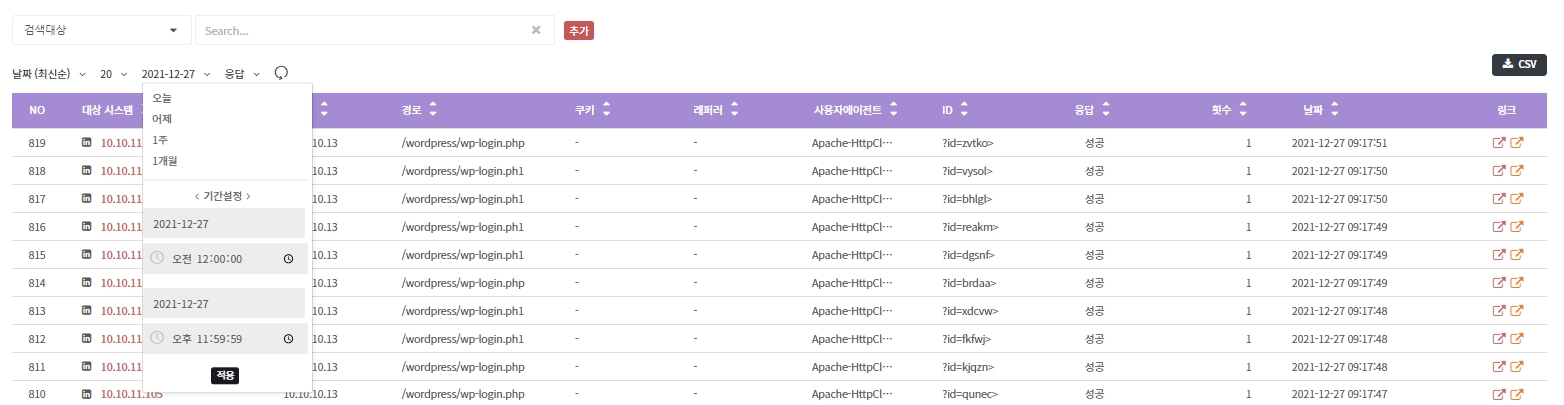Open the red link icon in row 819

click(x=1498, y=143)
